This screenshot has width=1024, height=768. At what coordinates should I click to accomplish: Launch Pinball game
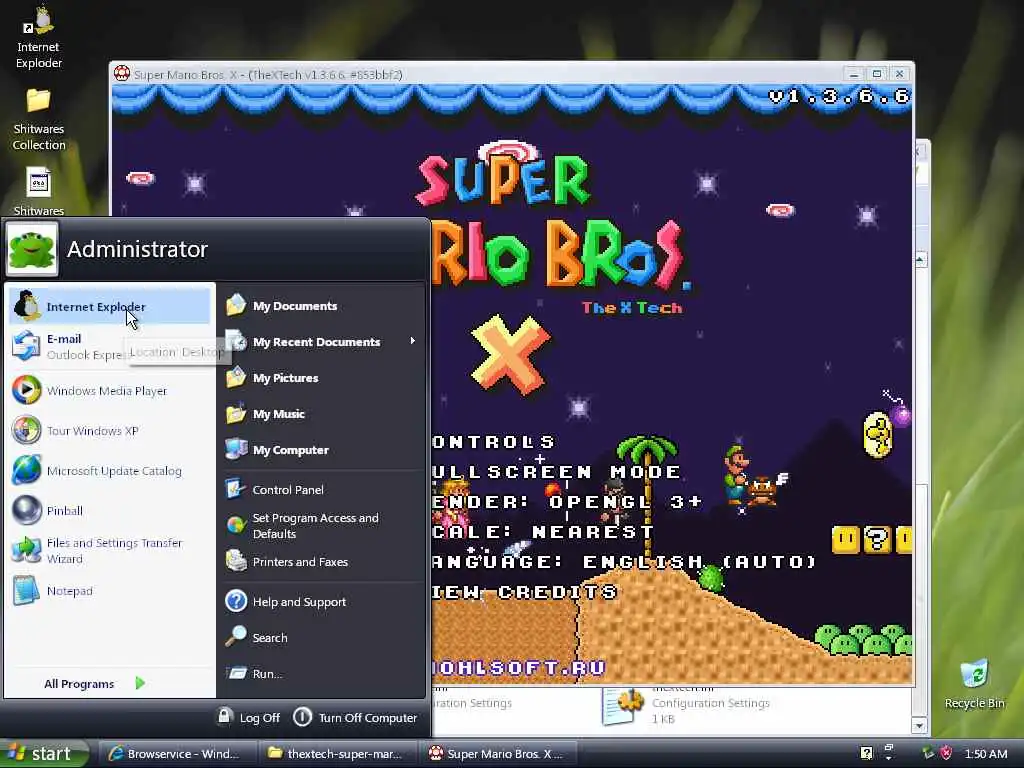(x=109, y=511)
